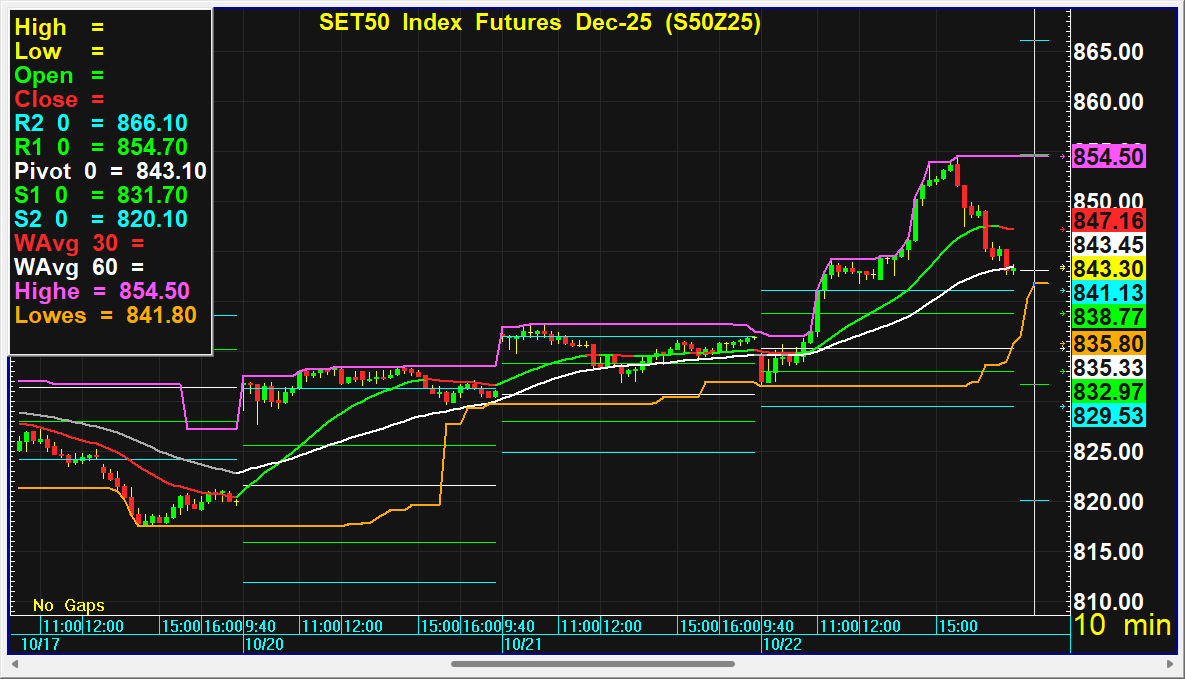Click the Lowes = 841.80 legend row

click(x=105, y=315)
